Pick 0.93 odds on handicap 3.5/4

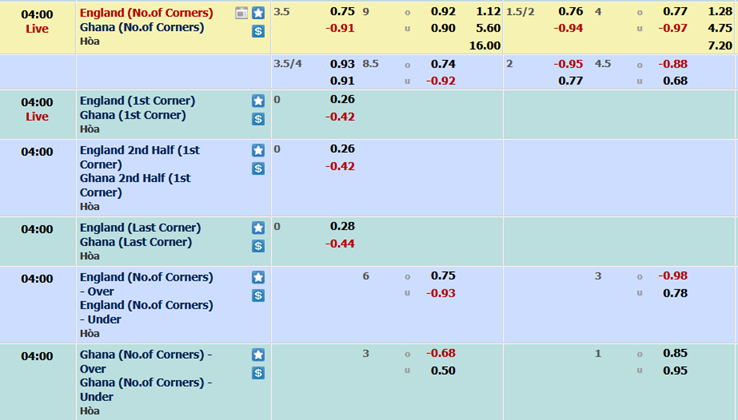(342, 64)
